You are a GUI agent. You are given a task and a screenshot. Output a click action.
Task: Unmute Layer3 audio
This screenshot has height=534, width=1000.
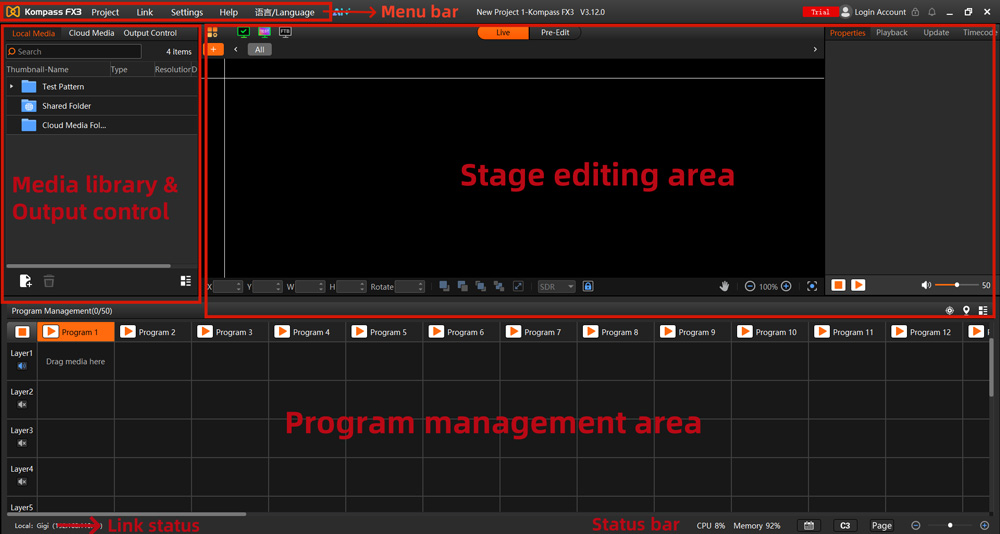click(x=22, y=443)
